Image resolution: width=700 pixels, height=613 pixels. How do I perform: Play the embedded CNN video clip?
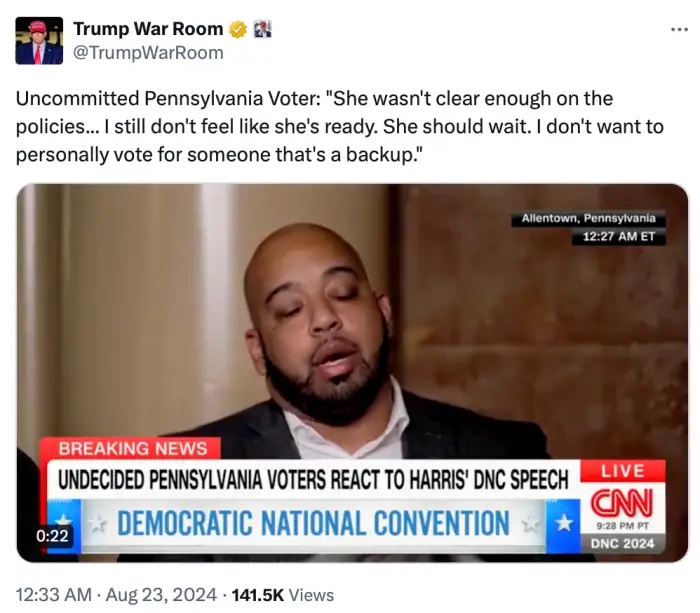[x=352, y=373]
